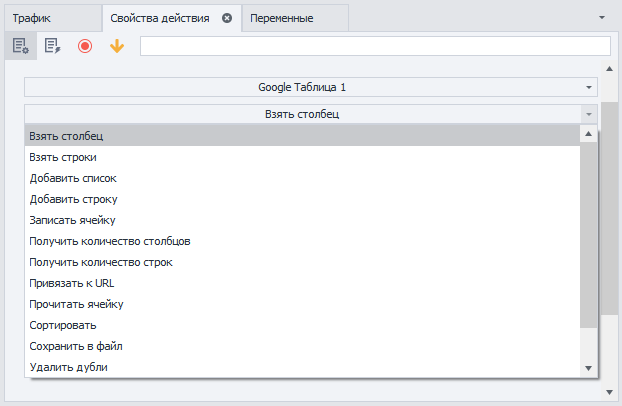This screenshot has width=622, height=406.
Task: Click the orange down arrow icon
Action: [117, 46]
